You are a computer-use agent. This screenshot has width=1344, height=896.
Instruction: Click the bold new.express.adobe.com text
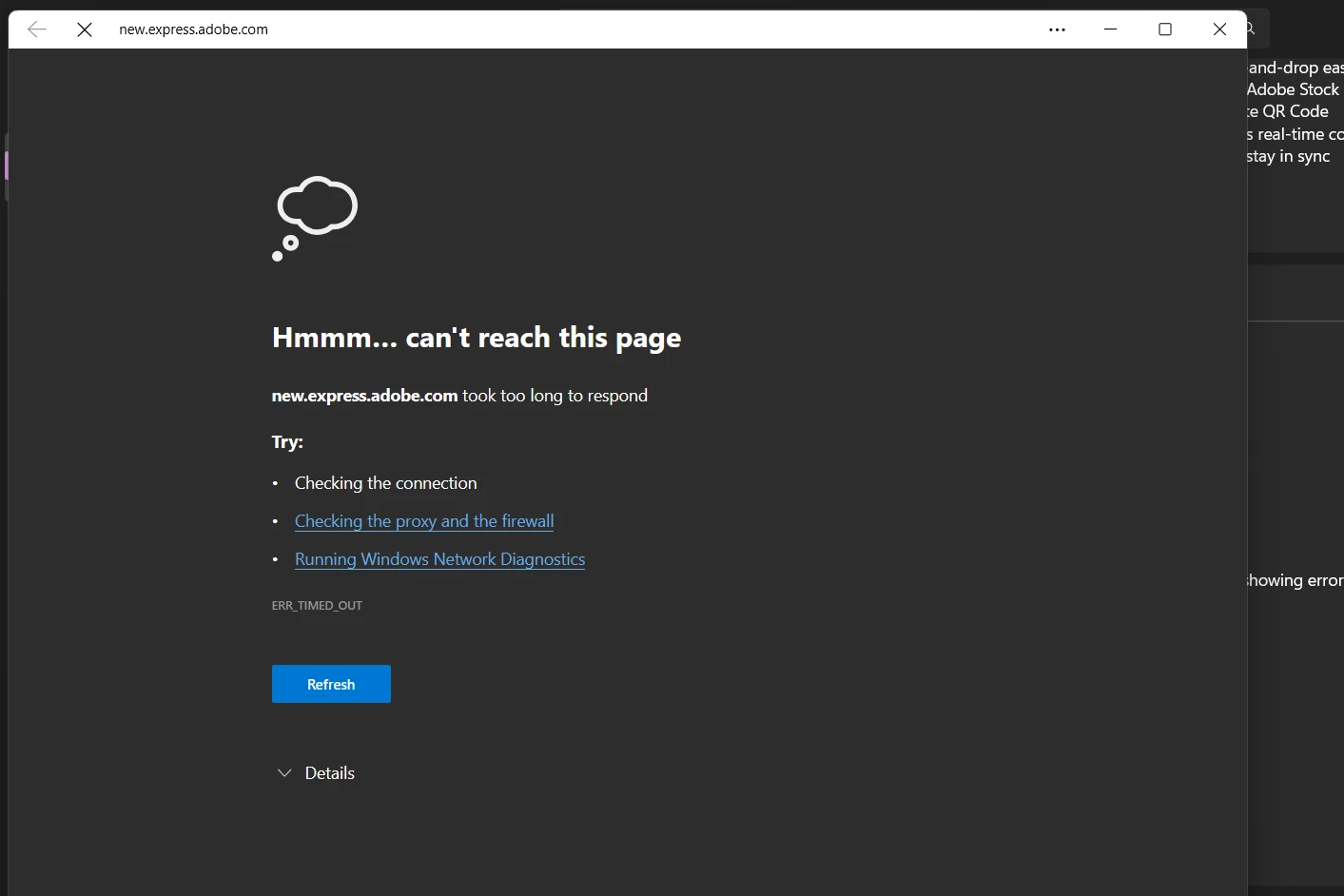click(364, 396)
